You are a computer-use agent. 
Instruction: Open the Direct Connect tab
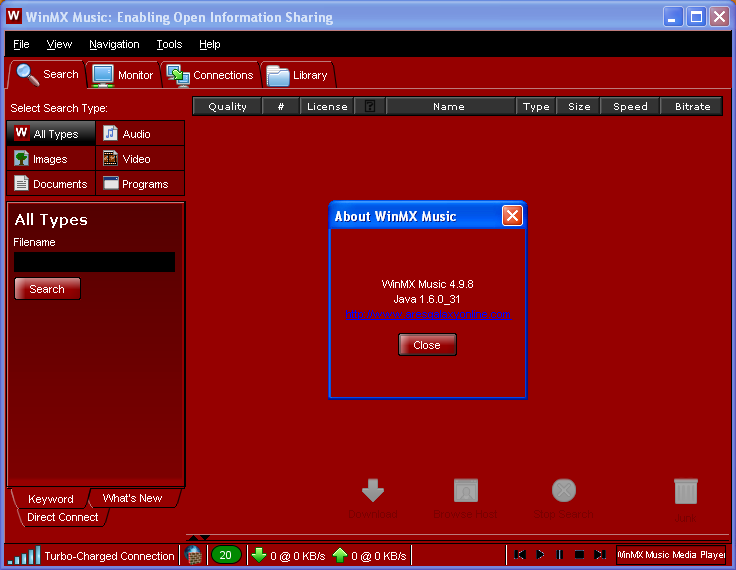(x=63, y=517)
